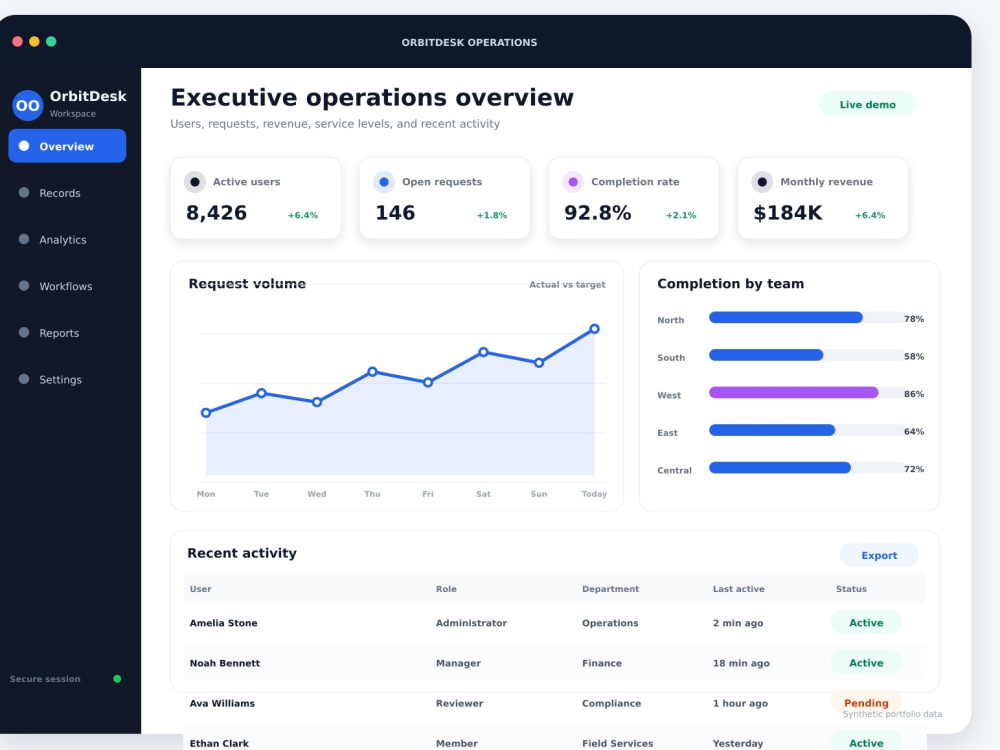Select the Sun data point on chart
This screenshot has width=1000, height=750.
click(x=539, y=362)
